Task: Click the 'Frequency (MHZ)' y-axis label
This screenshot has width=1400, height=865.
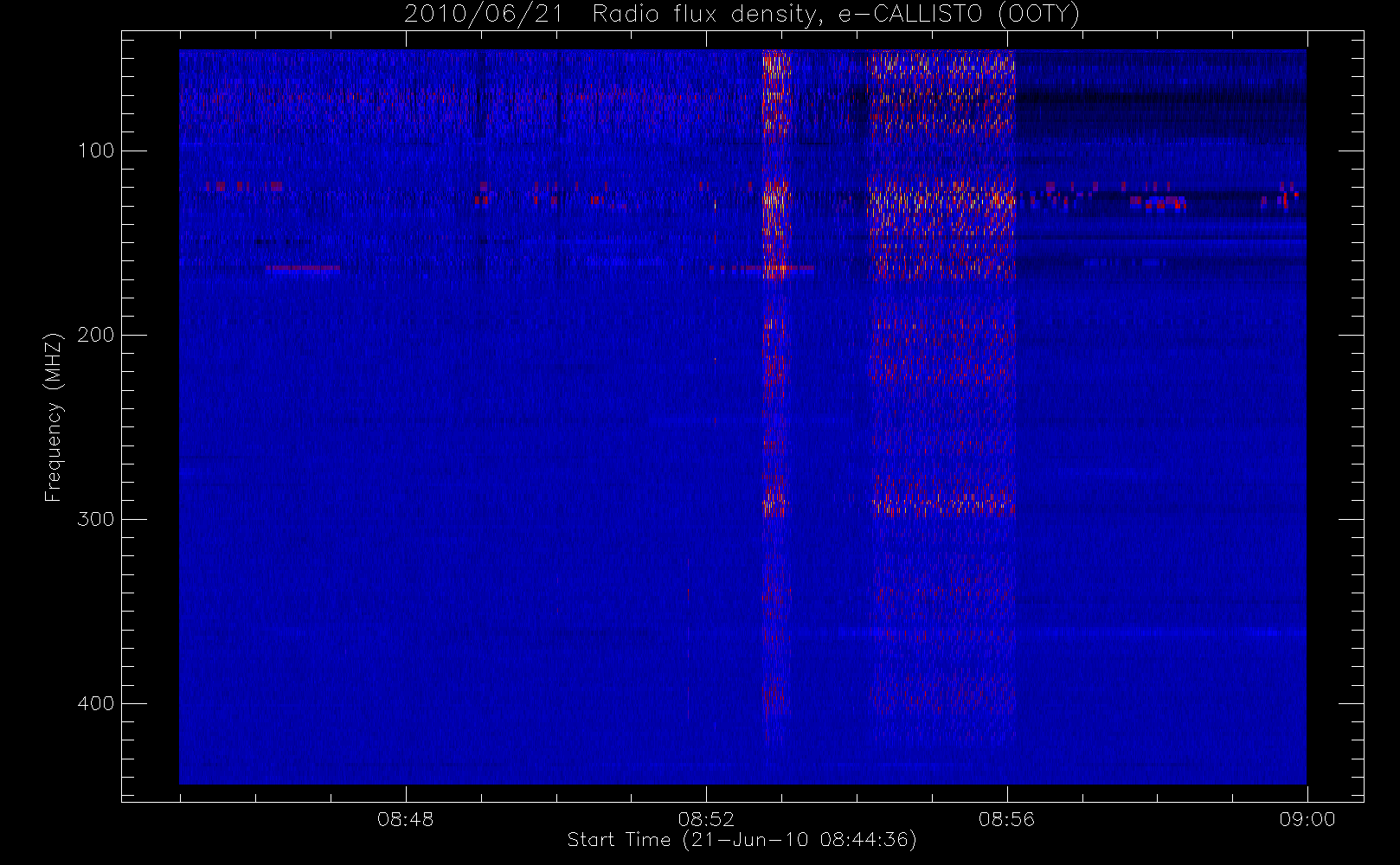Action: point(54,417)
